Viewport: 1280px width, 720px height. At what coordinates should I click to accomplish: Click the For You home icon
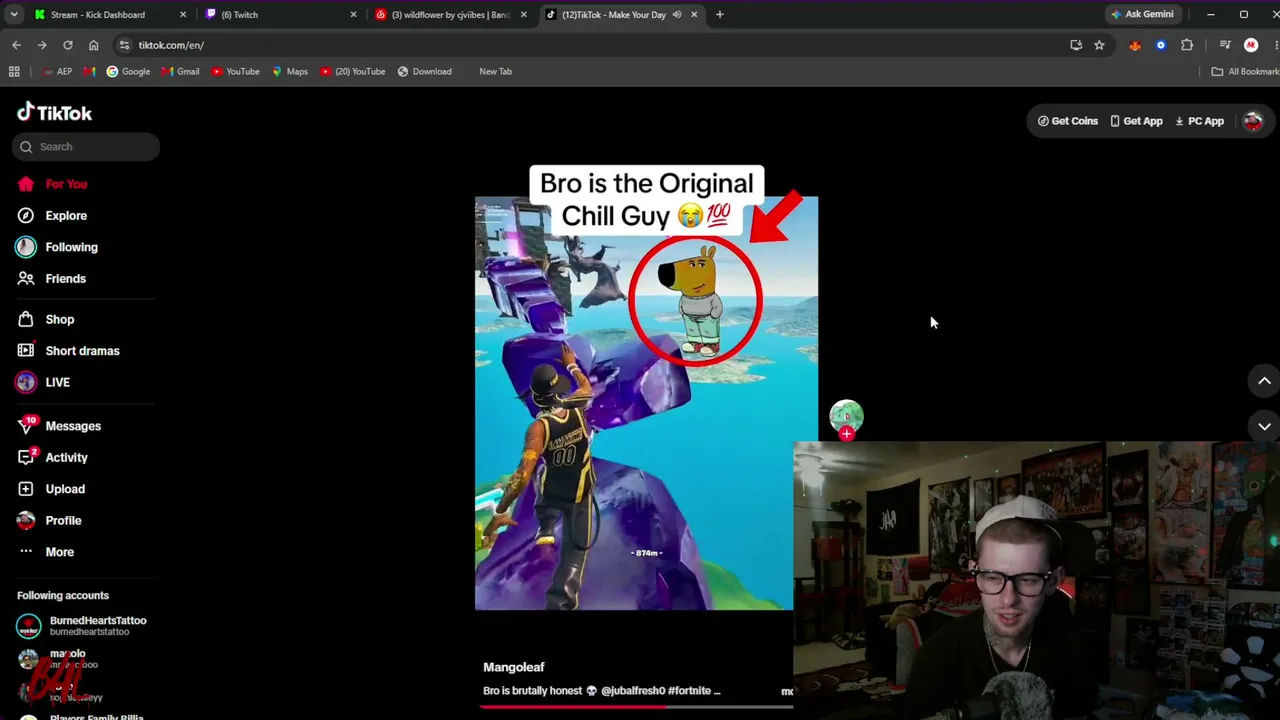click(26, 184)
